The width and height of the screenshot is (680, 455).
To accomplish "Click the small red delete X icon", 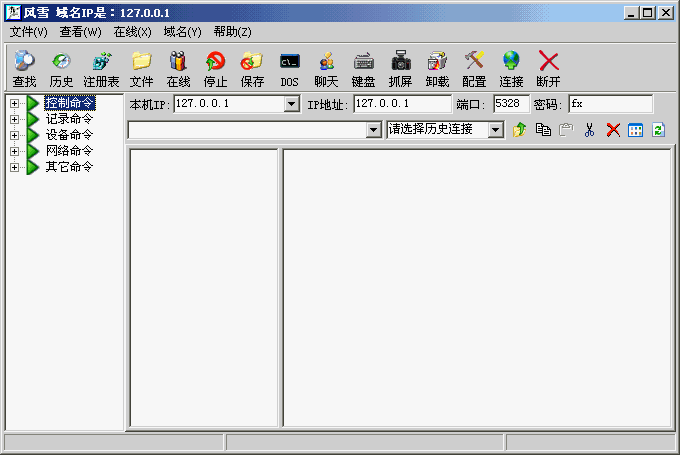I will (x=613, y=130).
